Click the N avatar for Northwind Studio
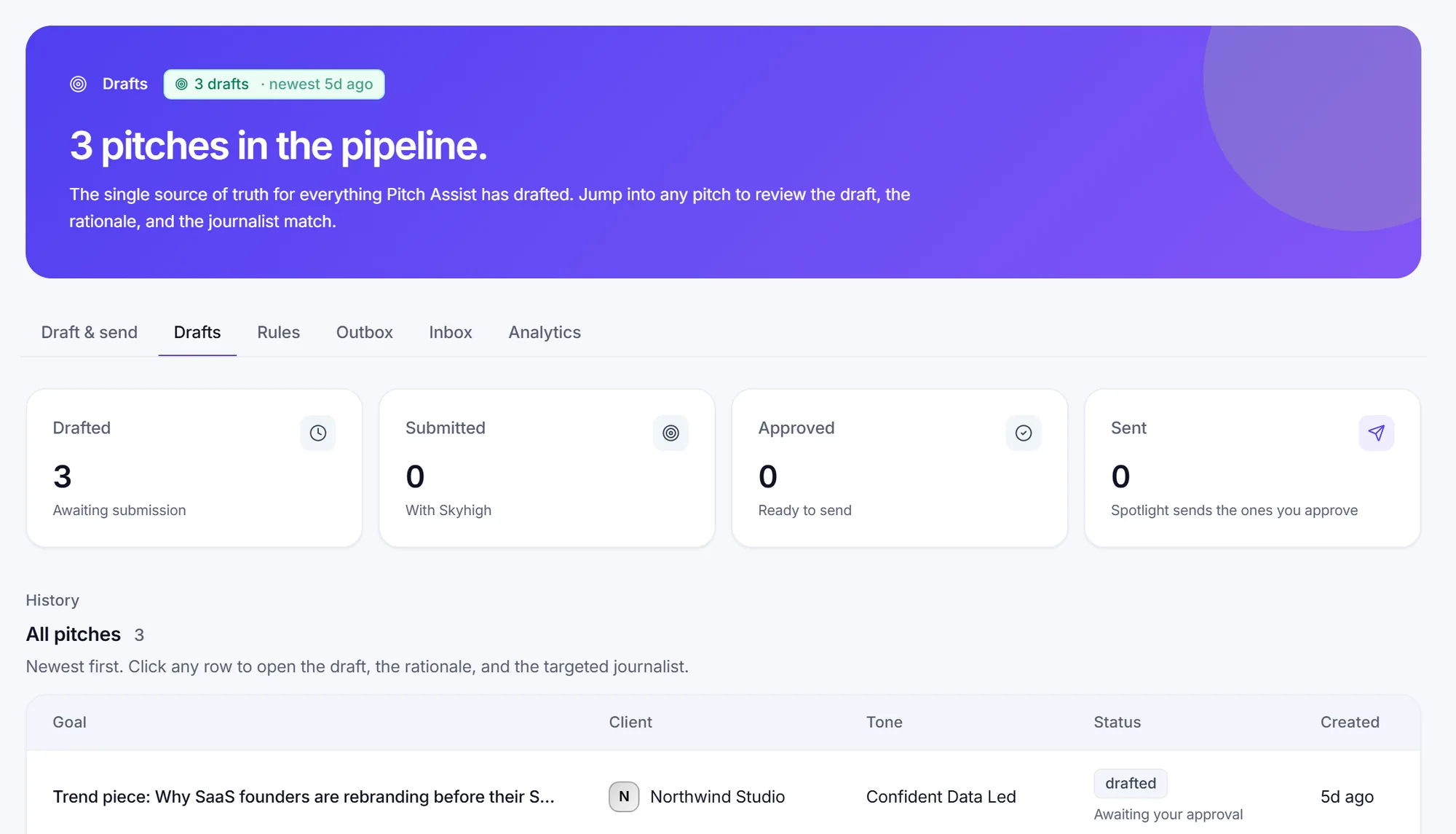The height and width of the screenshot is (834, 1456). [x=624, y=796]
